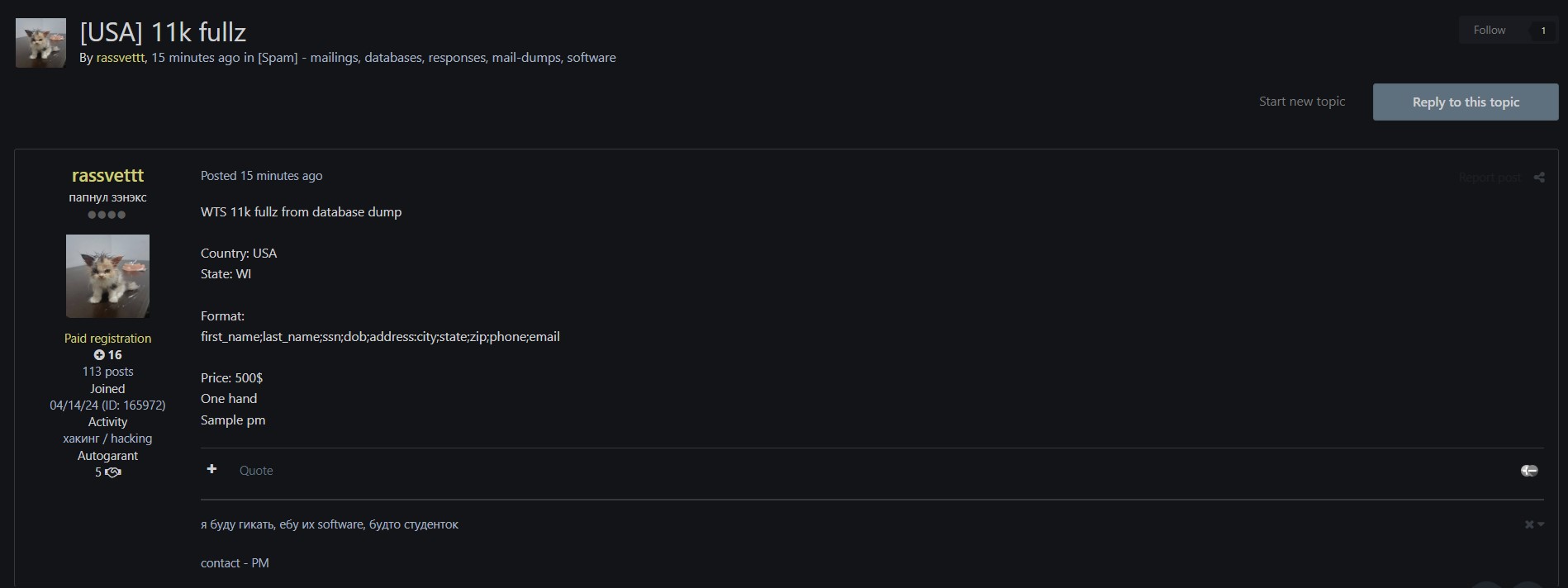The image size is (1568, 588).
Task: Toggle Follow for this topic
Action: coord(1489,31)
